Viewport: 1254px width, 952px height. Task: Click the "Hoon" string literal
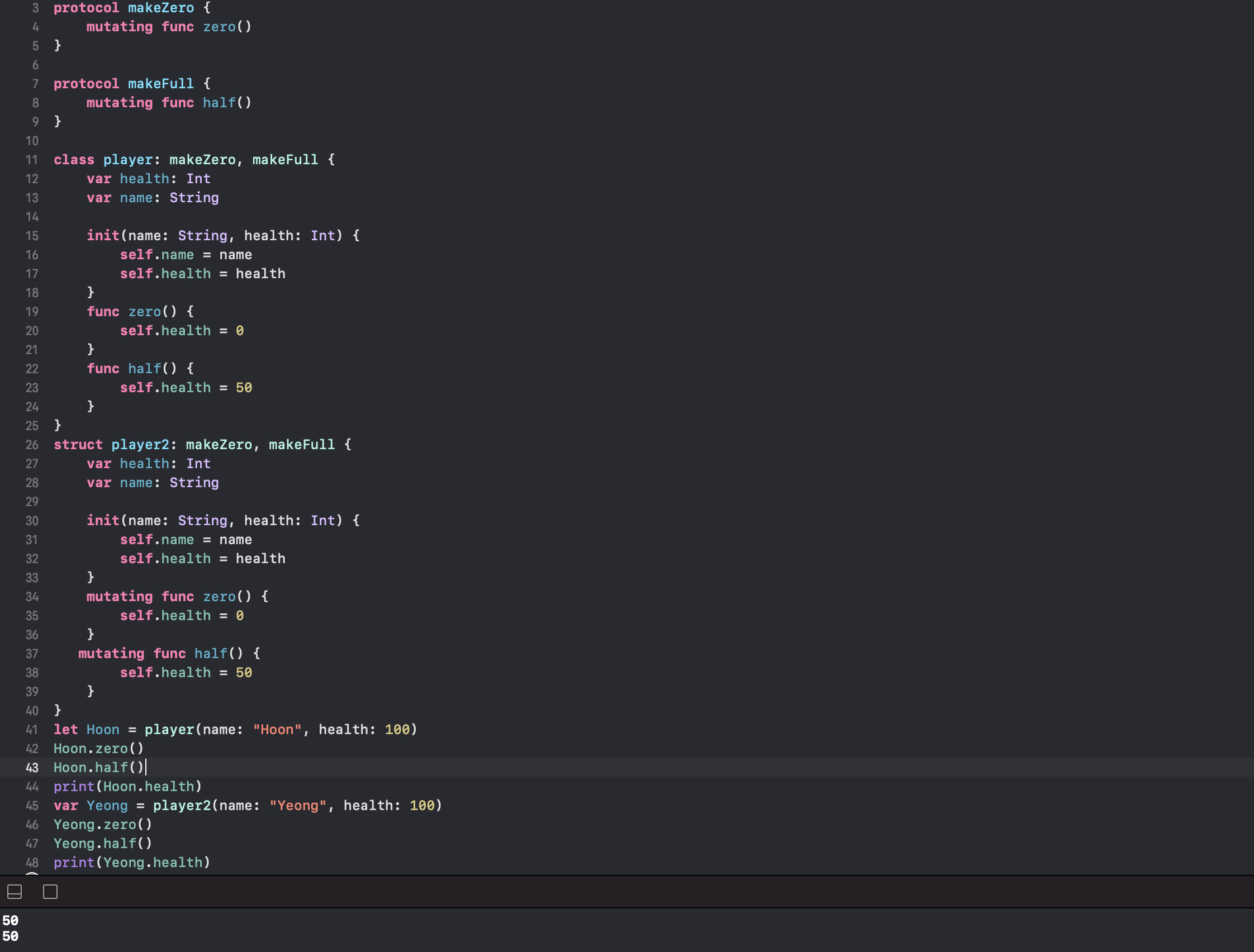click(277, 730)
